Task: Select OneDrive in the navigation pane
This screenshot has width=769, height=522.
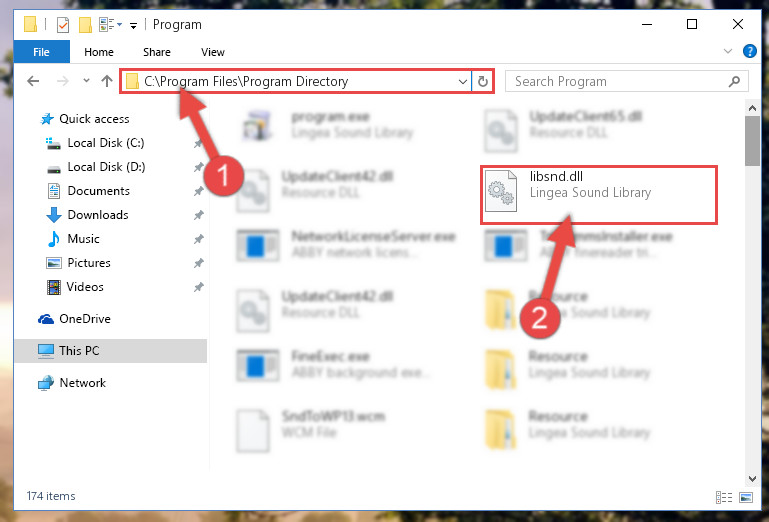Action: coord(85,319)
